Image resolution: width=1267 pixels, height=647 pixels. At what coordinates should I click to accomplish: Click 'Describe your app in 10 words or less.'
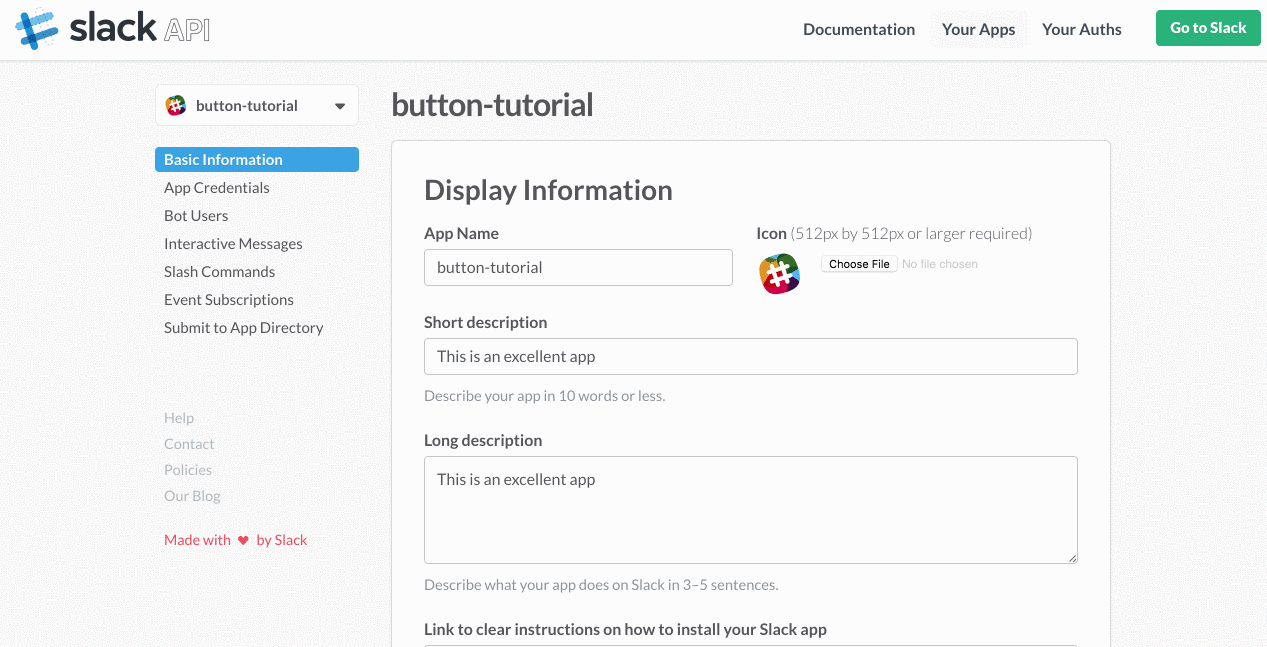click(x=545, y=396)
